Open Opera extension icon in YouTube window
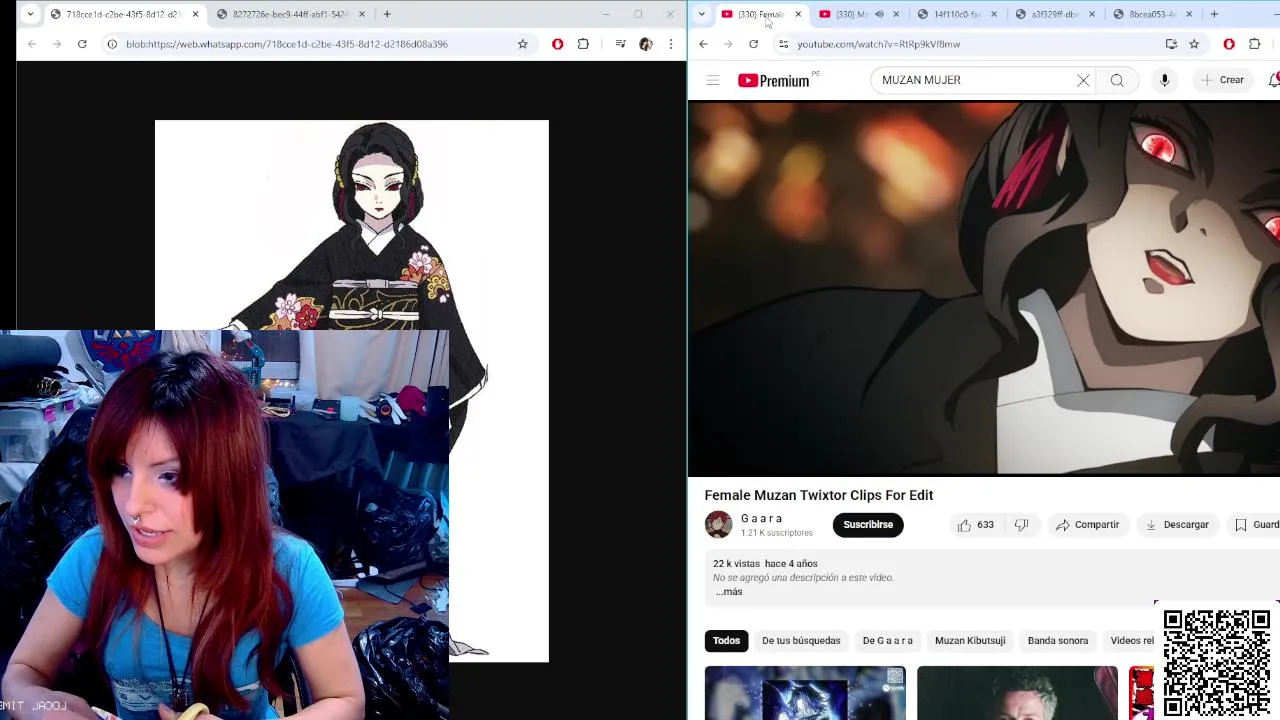 pos(1229,44)
